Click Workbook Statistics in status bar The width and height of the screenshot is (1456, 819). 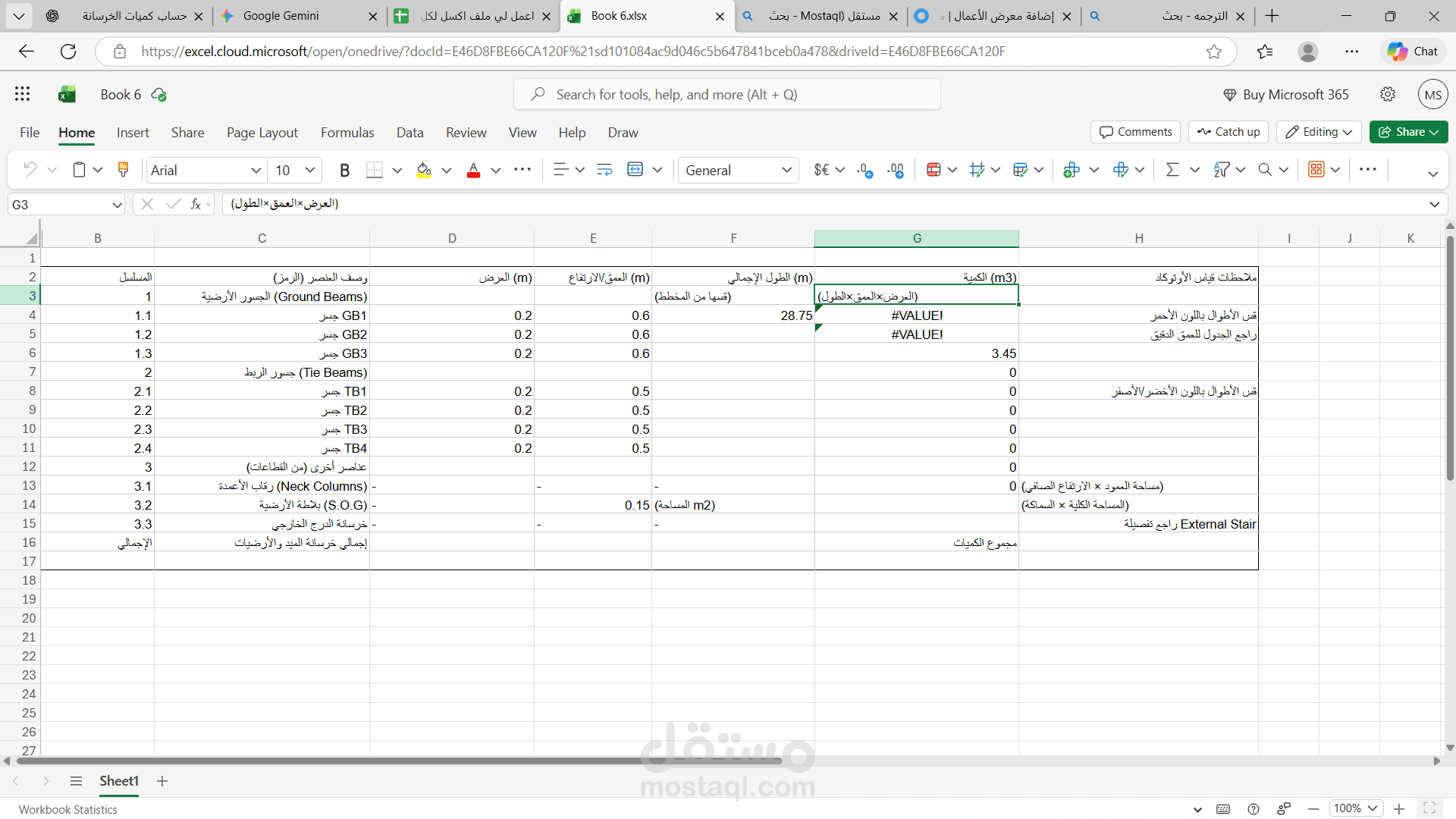pyautogui.click(x=68, y=809)
